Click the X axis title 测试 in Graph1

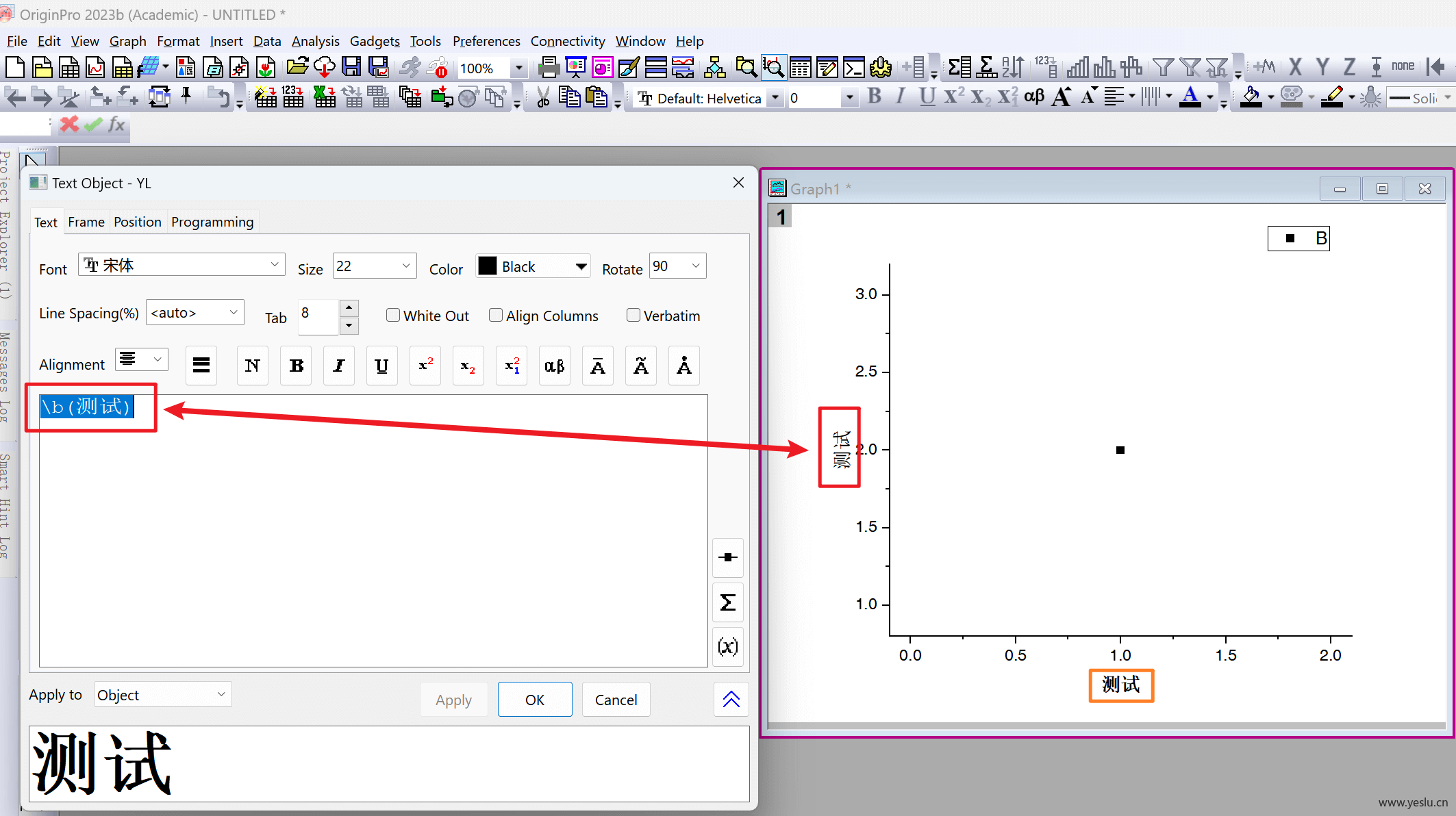(1121, 685)
